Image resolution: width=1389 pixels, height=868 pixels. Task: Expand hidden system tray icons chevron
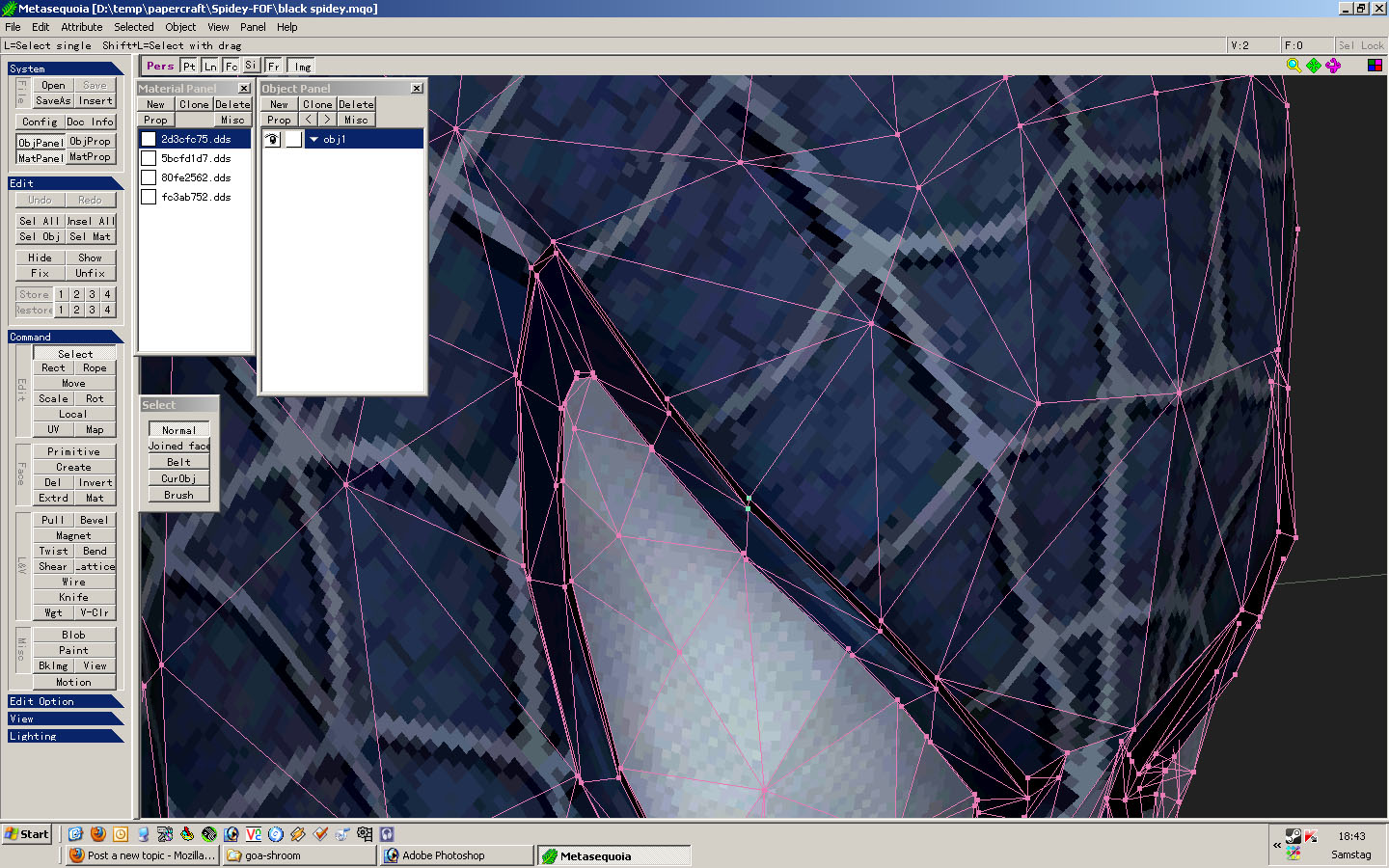pyautogui.click(x=1277, y=845)
